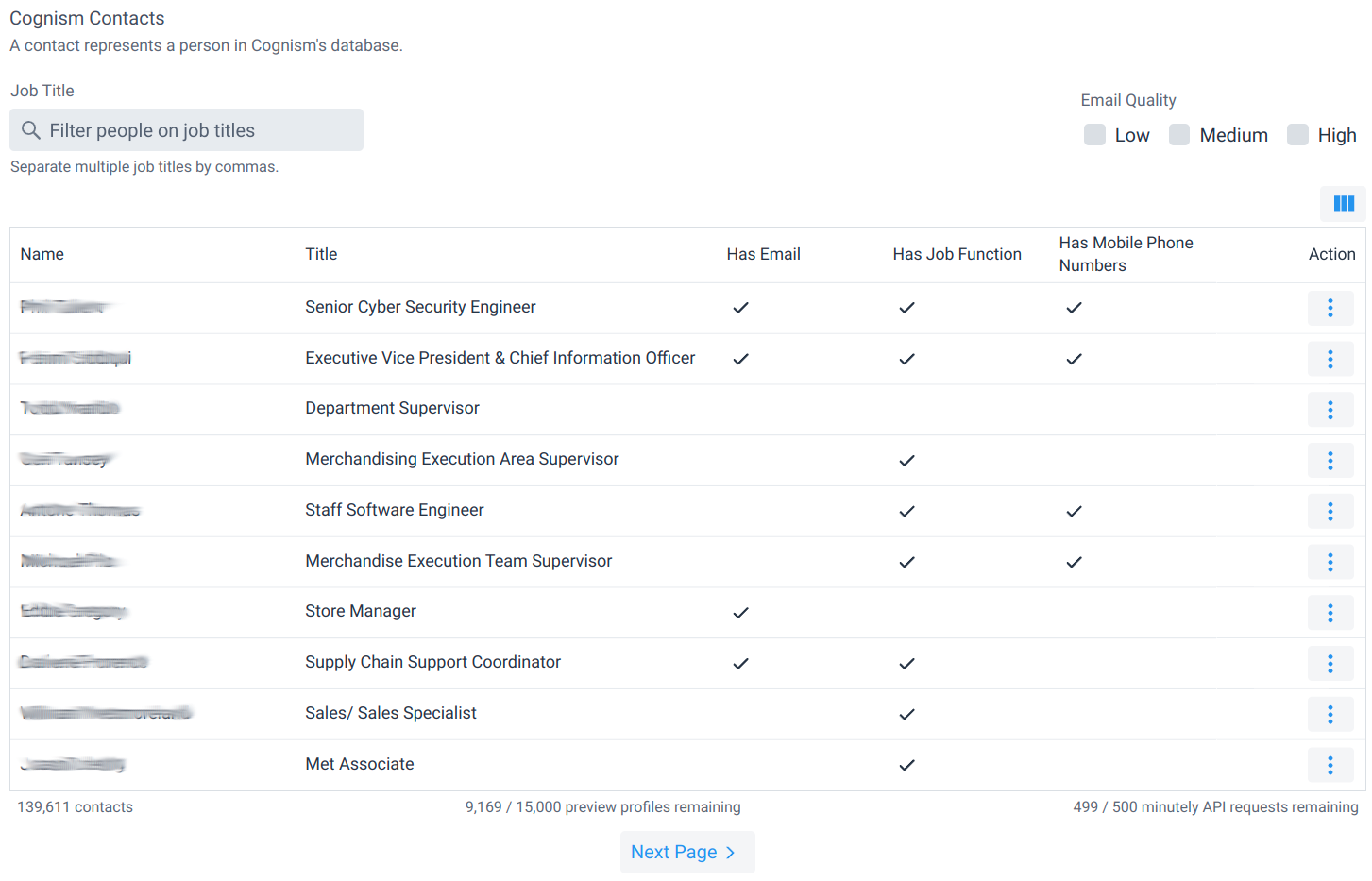The width and height of the screenshot is (1372, 881).
Task: Go to the Next Page
Action: pyautogui.click(x=687, y=852)
